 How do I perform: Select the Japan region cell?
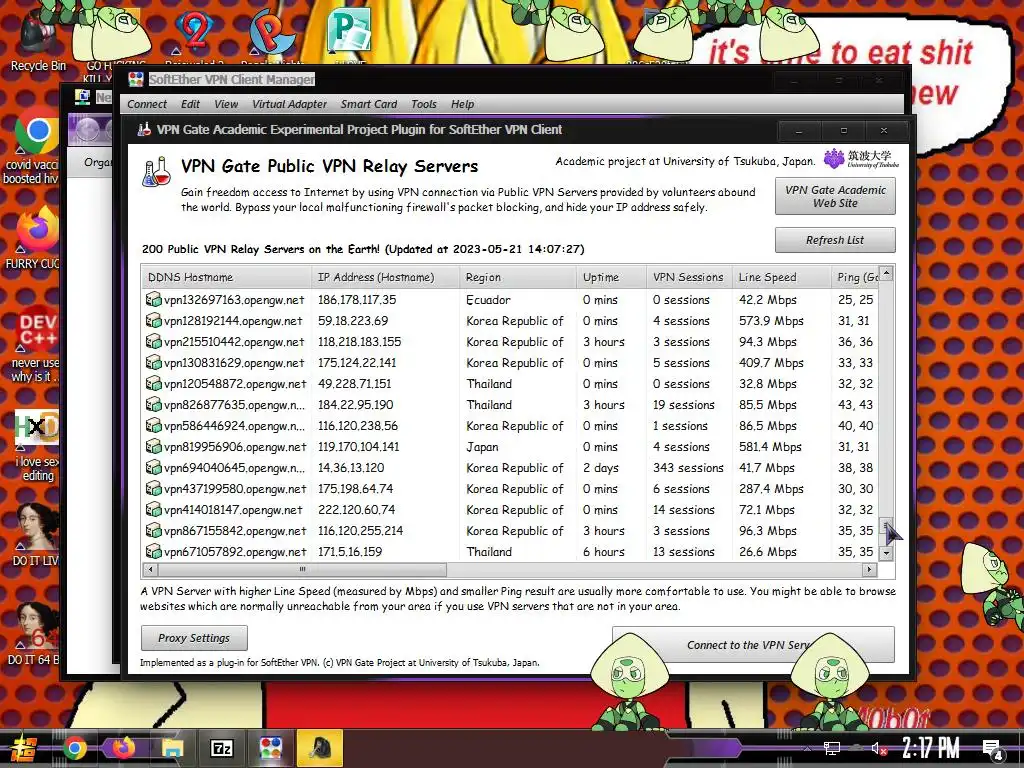coord(483,447)
